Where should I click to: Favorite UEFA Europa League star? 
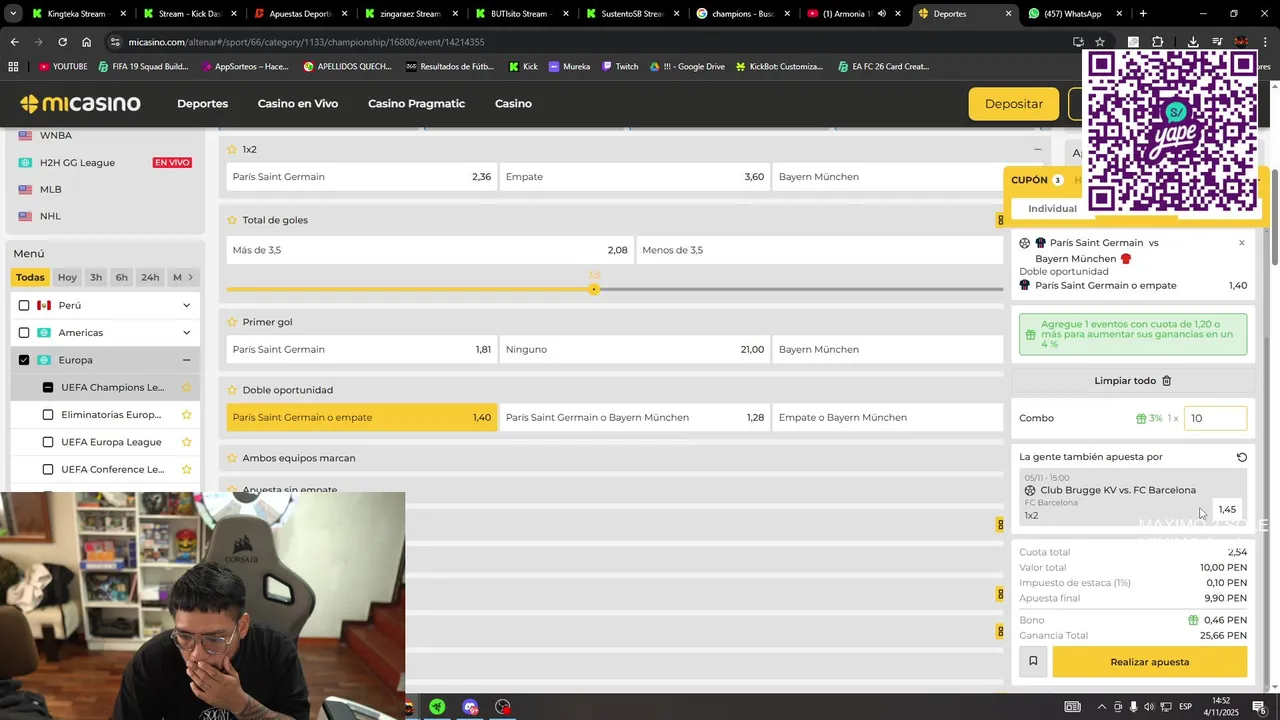click(x=186, y=442)
